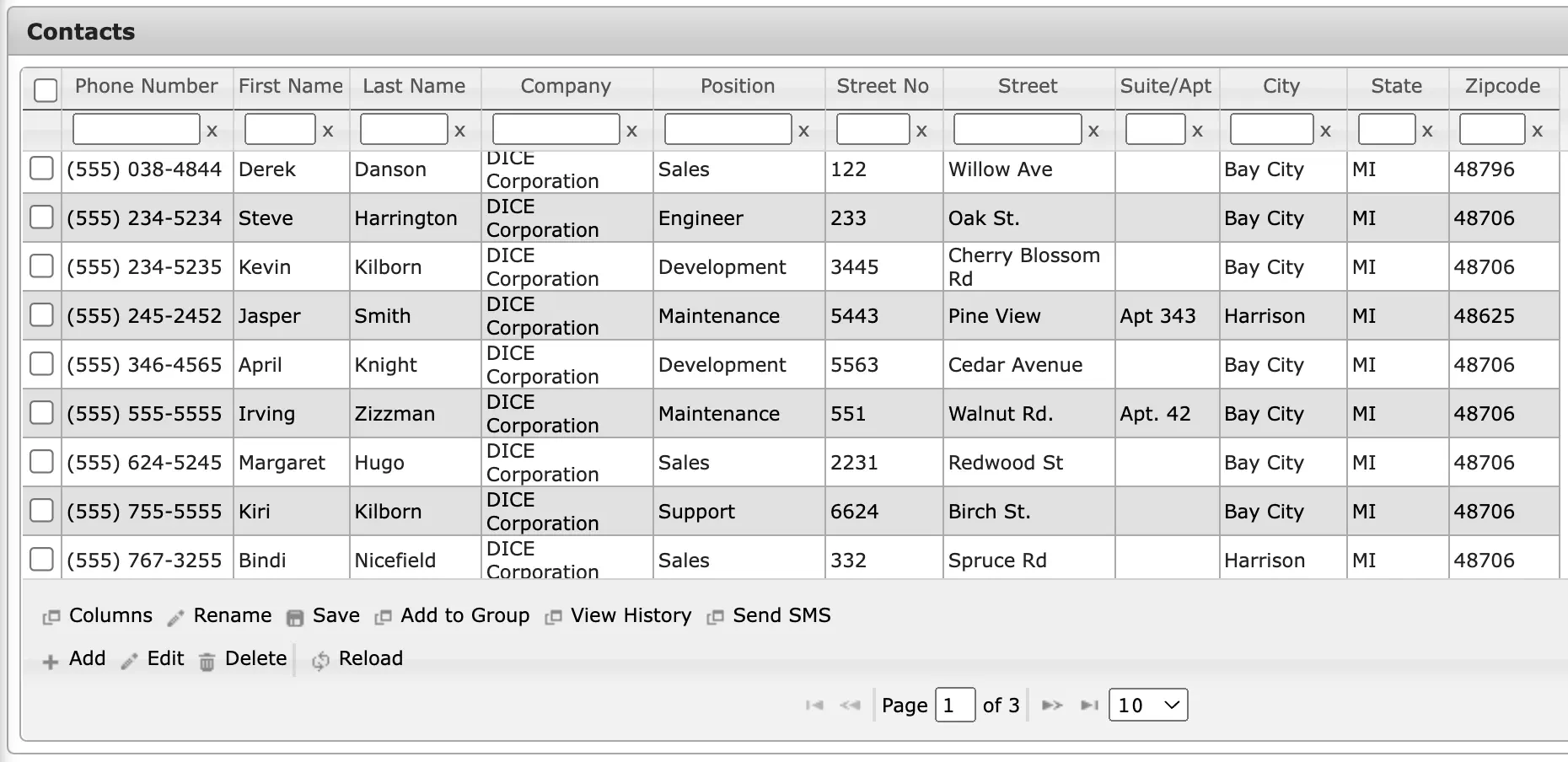Open the Columns chooser icon
The height and width of the screenshot is (762, 1568).
(x=51, y=617)
